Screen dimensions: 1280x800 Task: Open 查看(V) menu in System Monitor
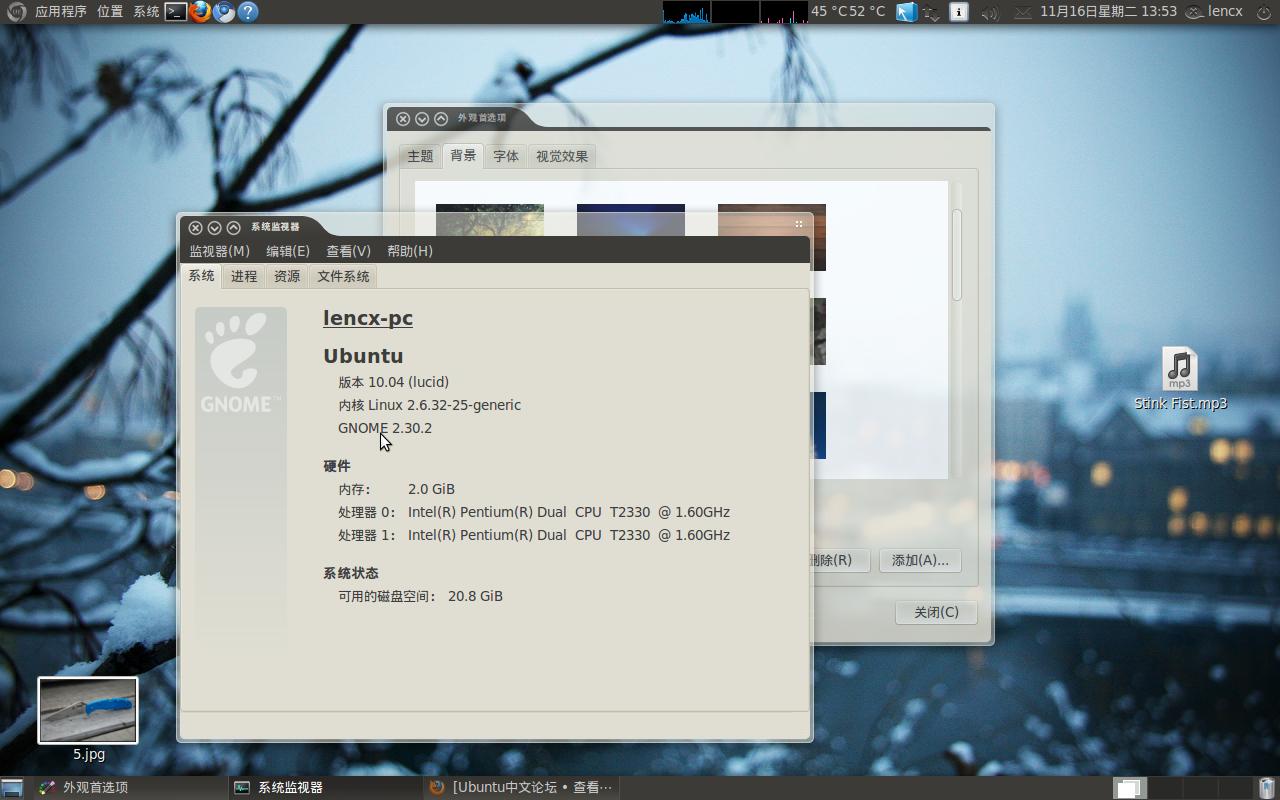pyautogui.click(x=348, y=251)
